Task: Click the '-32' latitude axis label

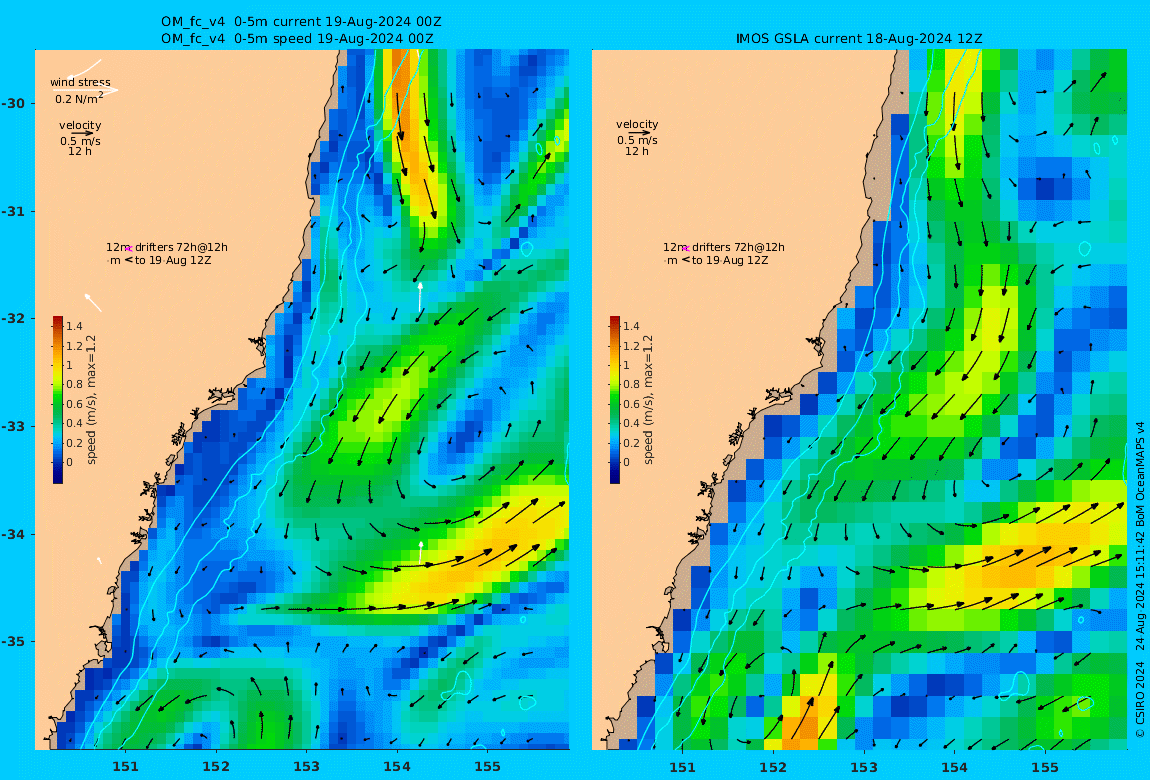Action: pyautogui.click(x=12, y=319)
